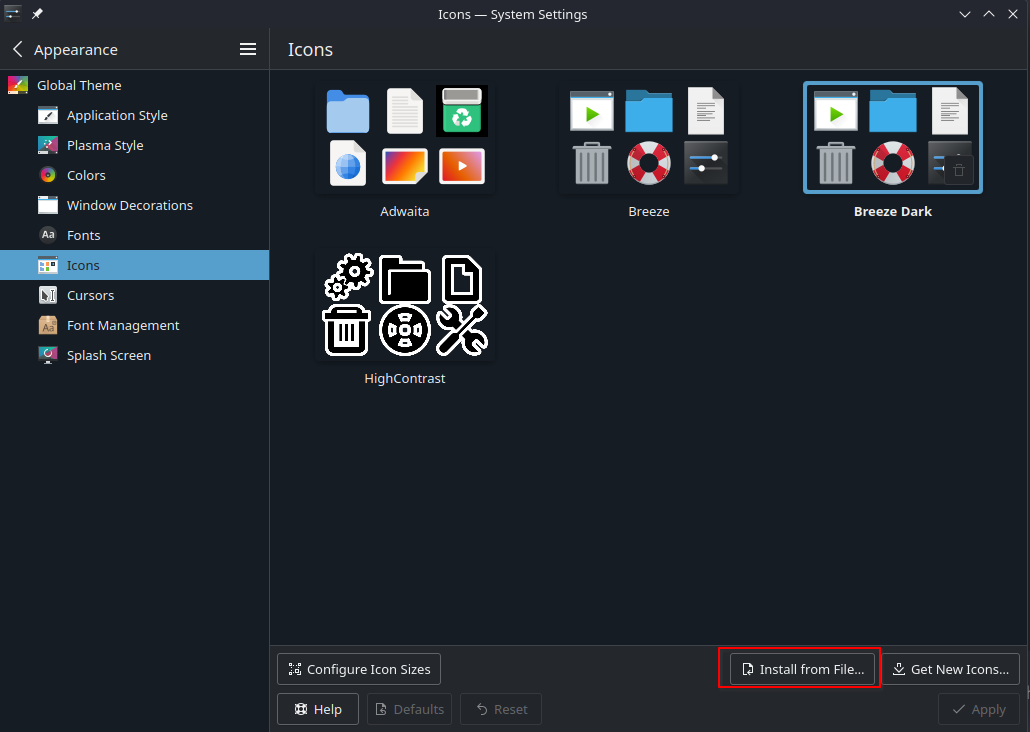Click the Splash Screen icon

point(48,355)
